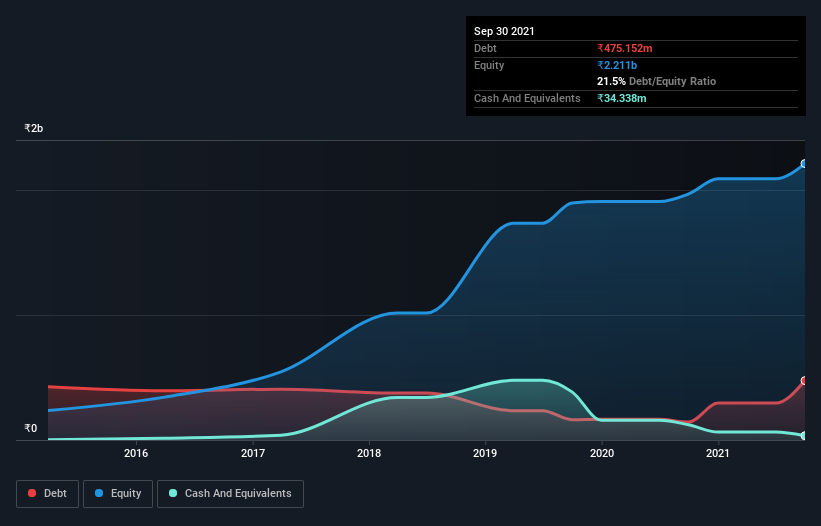821x526 pixels.
Task: Click the ₹475.152m debt value
Action: [625, 48]
